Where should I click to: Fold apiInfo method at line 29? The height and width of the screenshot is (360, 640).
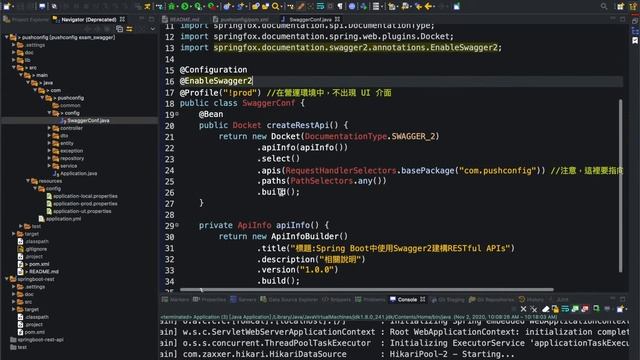tap(177, 225)
